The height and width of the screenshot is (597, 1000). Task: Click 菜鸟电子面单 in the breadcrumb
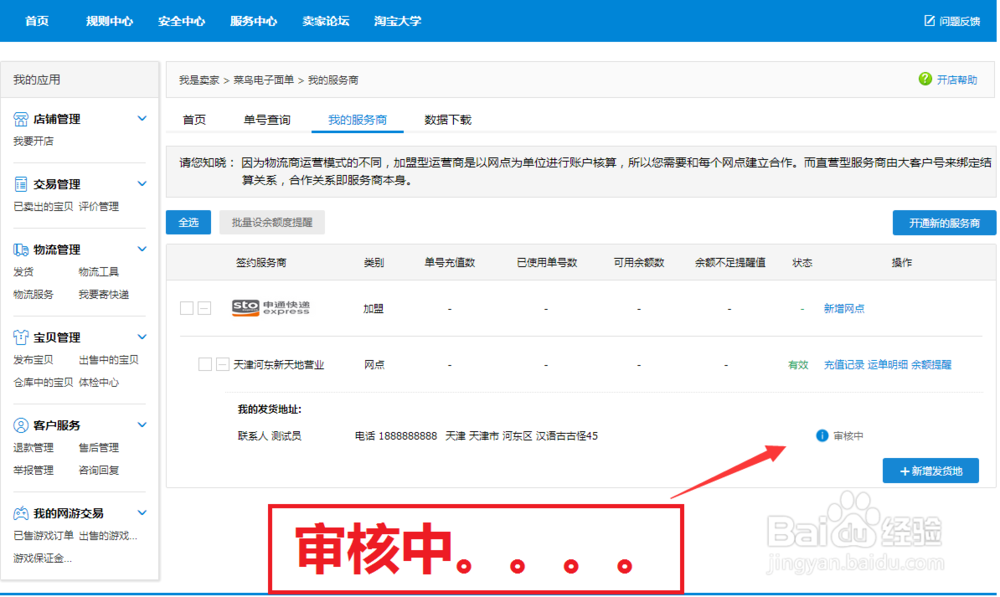point(263,80)
